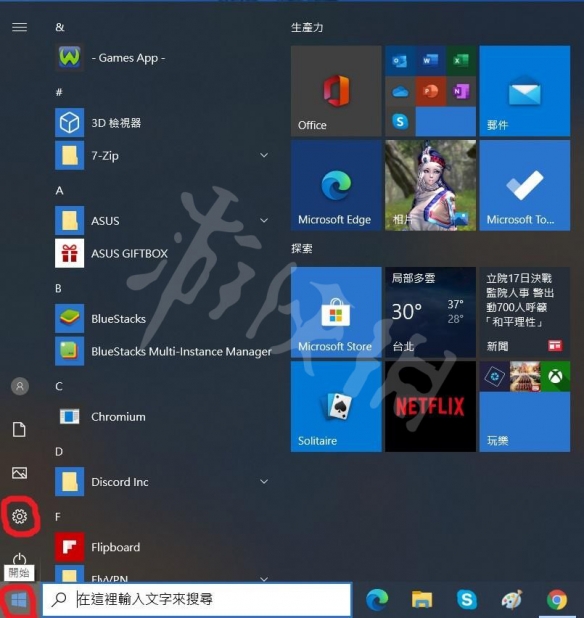The height and width of the screenshot is (618, 584).
Task: Click letter C section header
Action: (59, 386)
